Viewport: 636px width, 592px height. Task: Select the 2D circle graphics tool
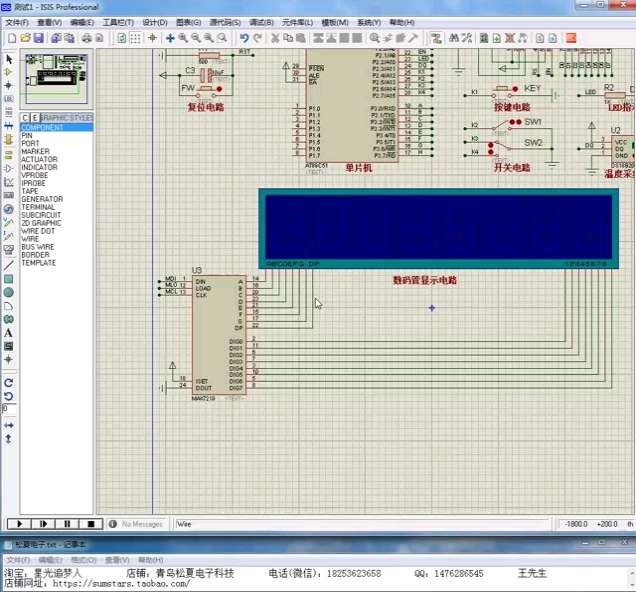pyautogui.click(x=9, y=292)
